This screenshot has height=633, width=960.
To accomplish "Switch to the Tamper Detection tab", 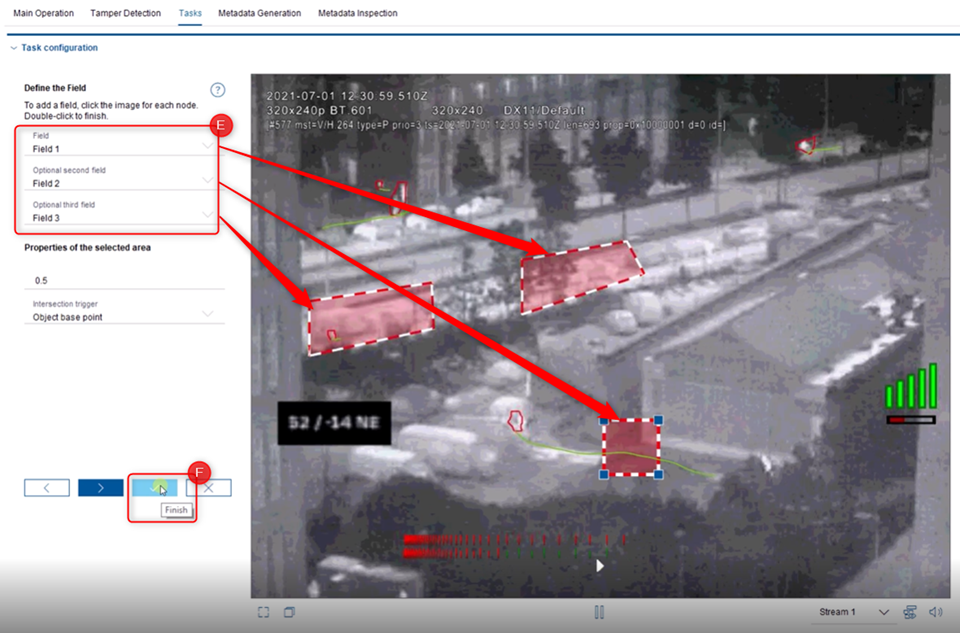I will point(125,13).
